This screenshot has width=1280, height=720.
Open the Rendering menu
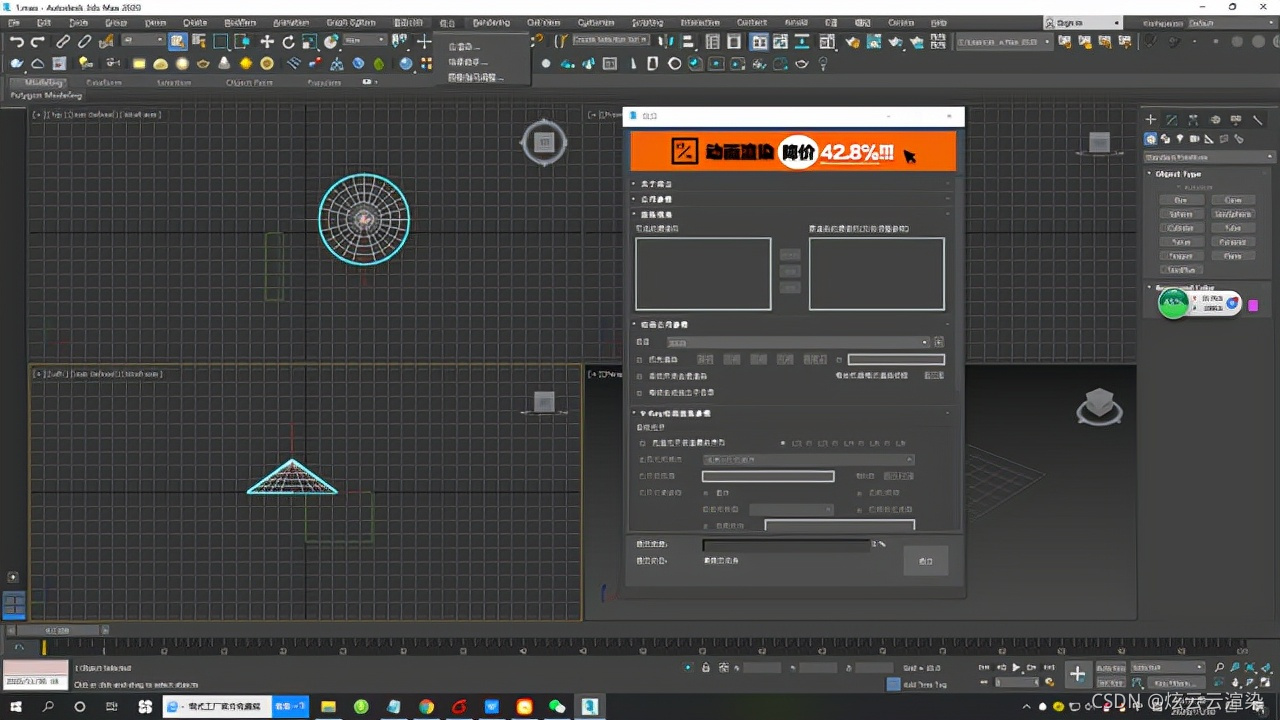click(491, 22)
